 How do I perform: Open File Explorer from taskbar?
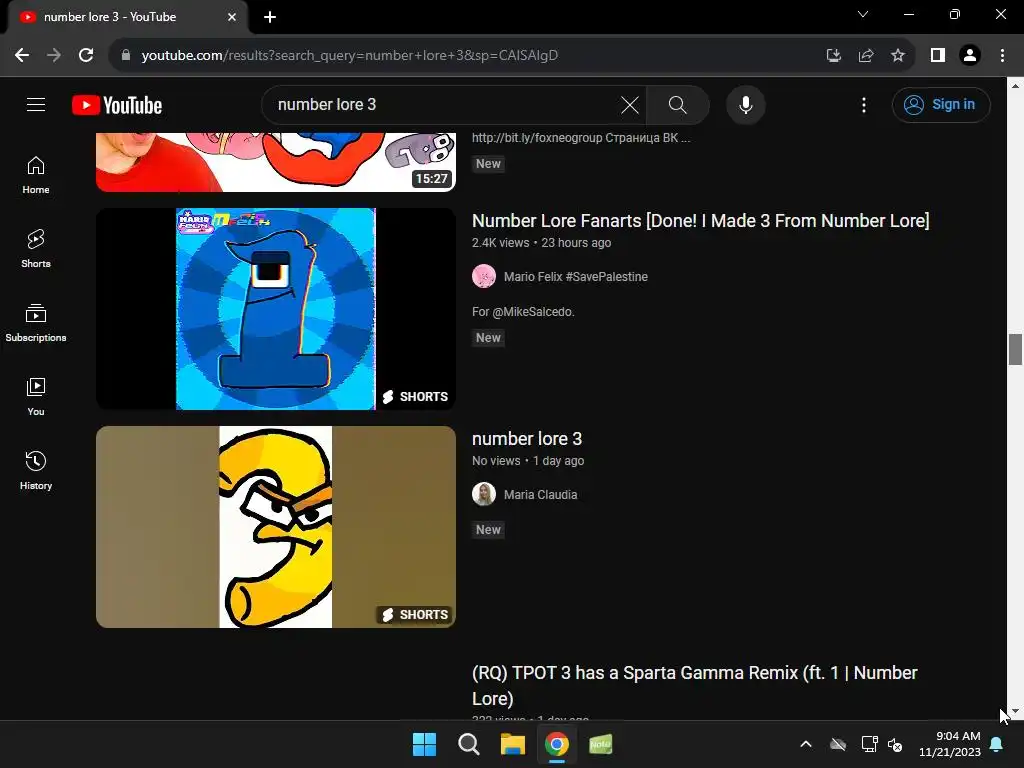[513, 744]
